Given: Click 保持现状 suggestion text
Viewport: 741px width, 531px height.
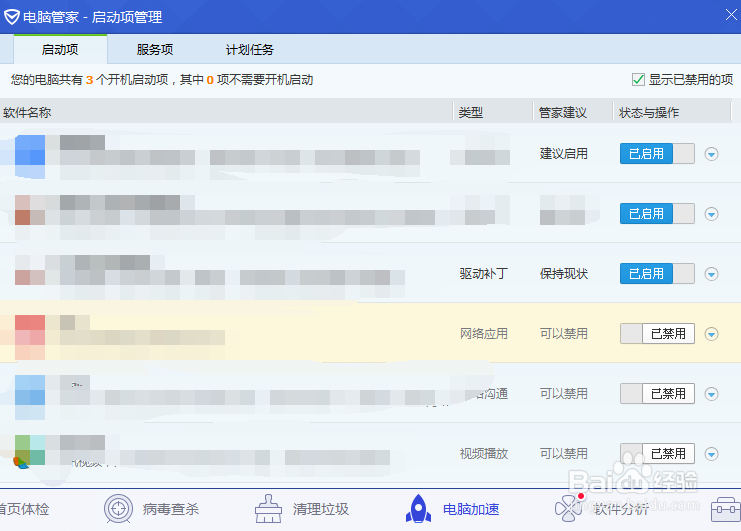Looking at the screenshot, I should (564, 274).
